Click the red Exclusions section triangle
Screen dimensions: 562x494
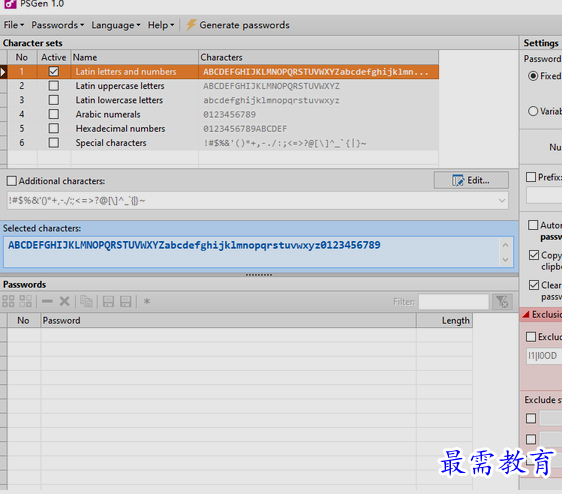click(526, 314)
